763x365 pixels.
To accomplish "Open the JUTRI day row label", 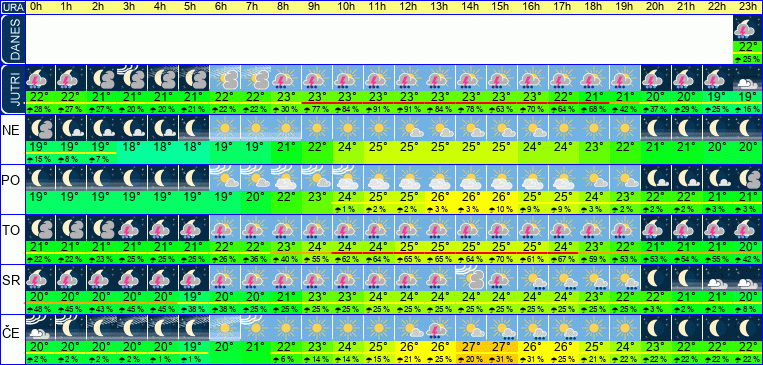I will [x=12, y=90].
